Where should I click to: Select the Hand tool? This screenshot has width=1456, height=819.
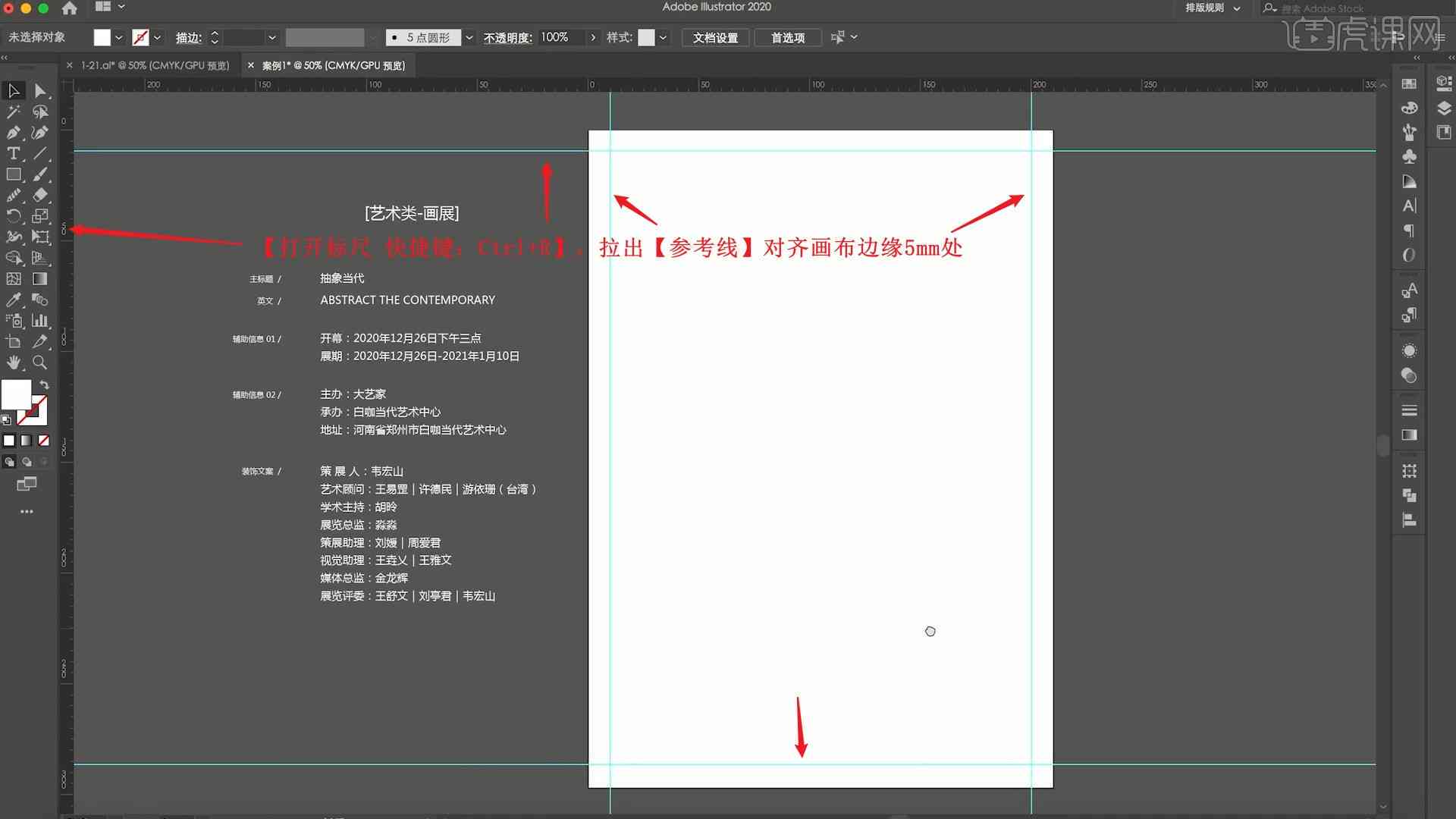pyautogui.click(x=14, y=362)
